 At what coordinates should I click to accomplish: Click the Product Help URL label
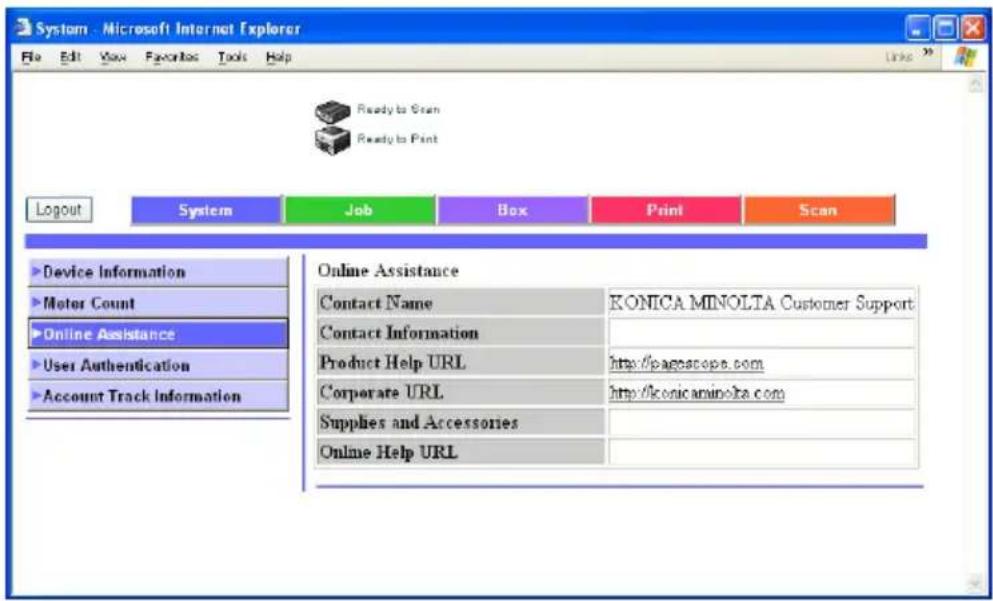393,363
